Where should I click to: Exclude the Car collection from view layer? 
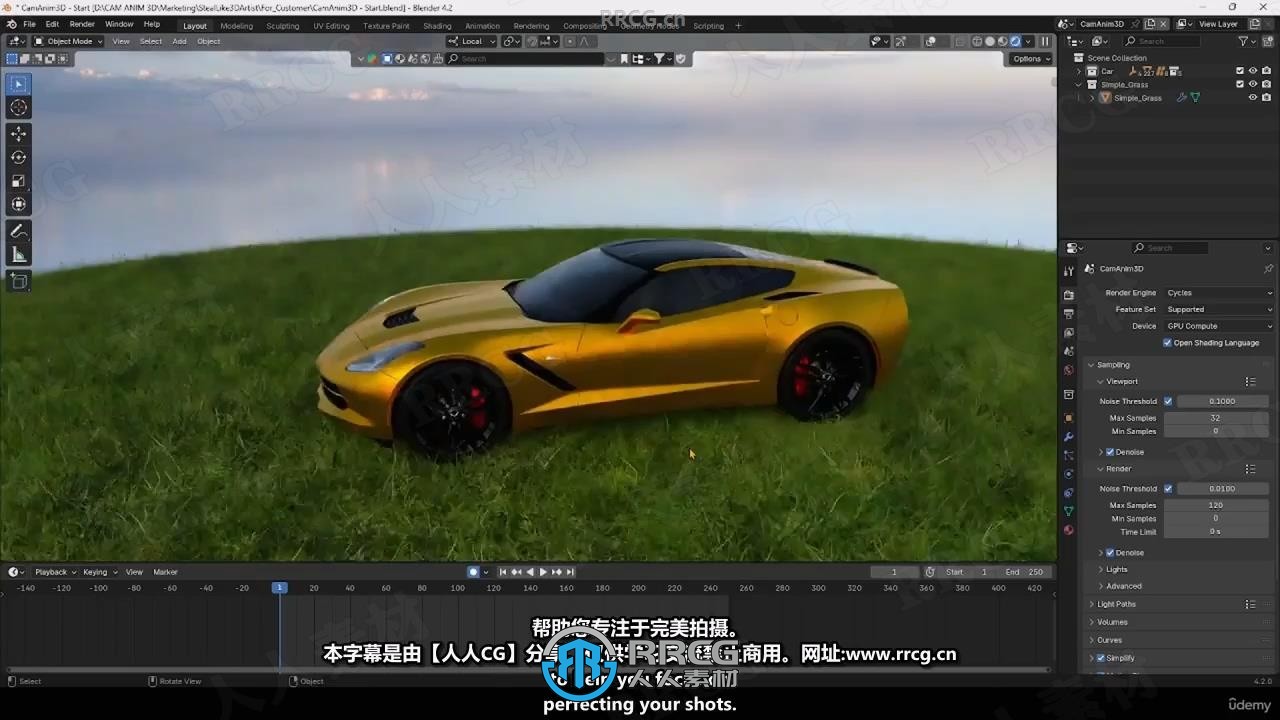point(1240,71)
